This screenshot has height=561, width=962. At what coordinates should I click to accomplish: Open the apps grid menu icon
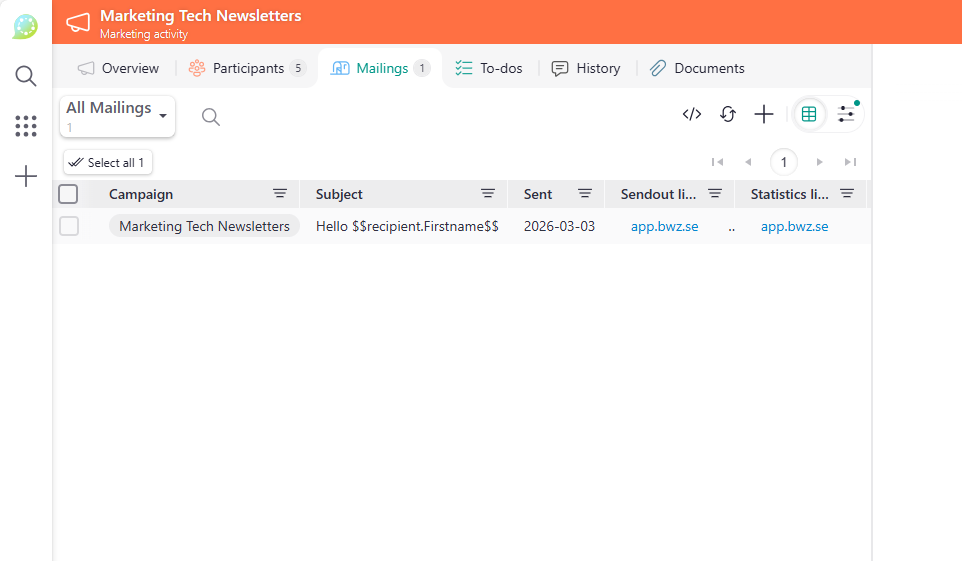pyautogui.click(x=26, y=126)
